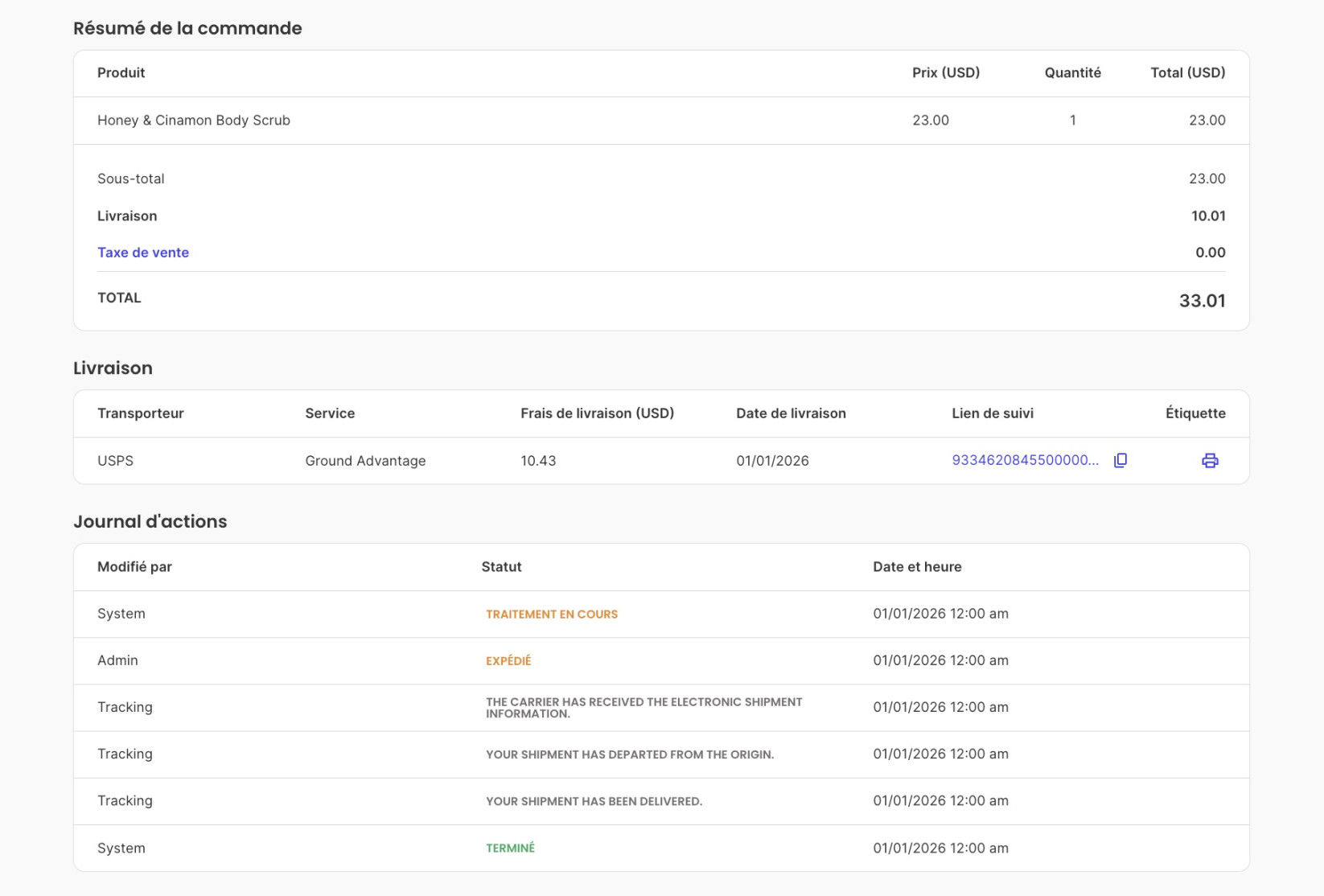This screenshot has width=1324, height=896.
Task: Click the Date et heure header
Action: (x=917, y=567)
